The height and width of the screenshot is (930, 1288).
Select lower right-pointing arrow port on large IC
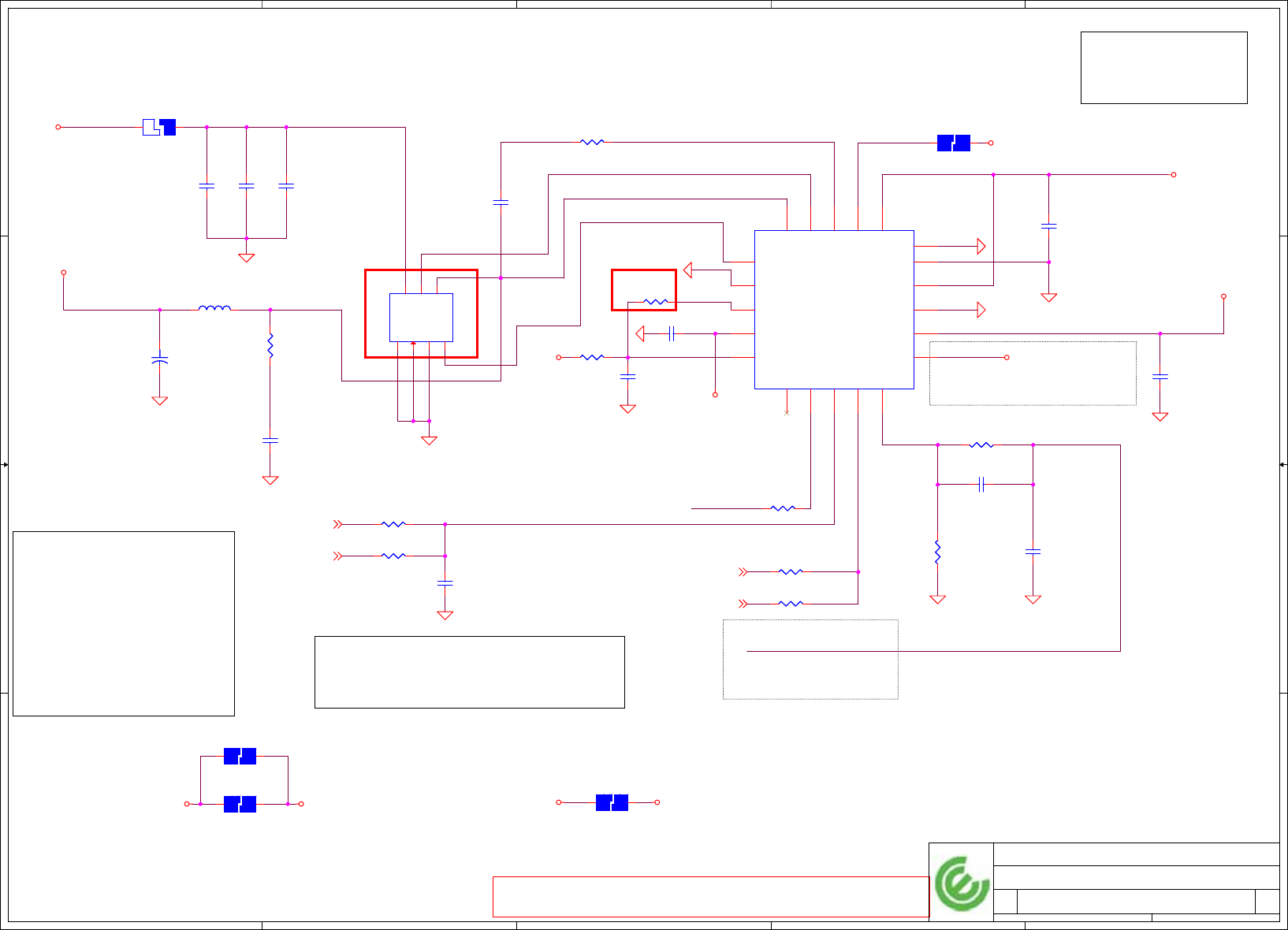pyautogui.click(x=981, y=310)
